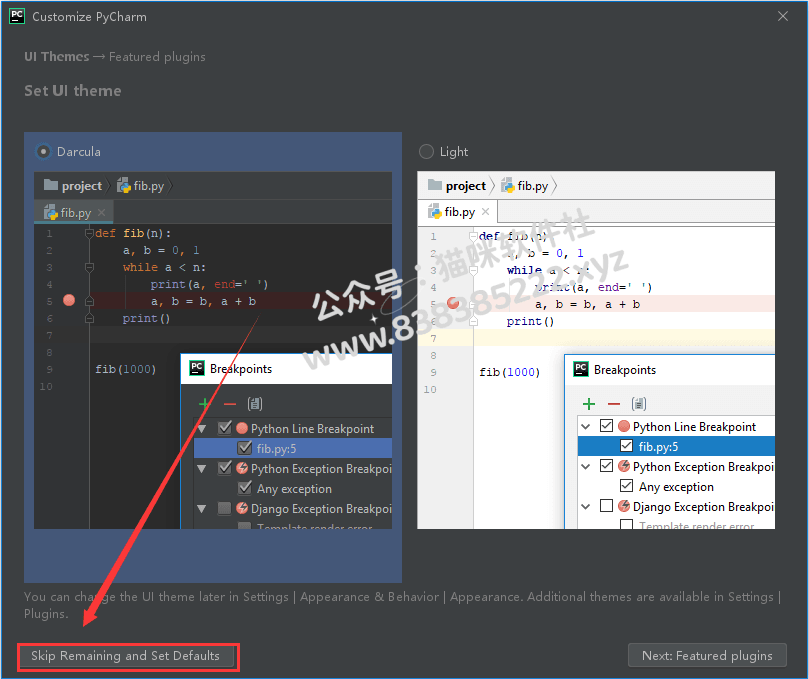Click red line breakpoint icon in Light tree
The width and height of the screenshot is (809, 679).
[x=624, y=426]
